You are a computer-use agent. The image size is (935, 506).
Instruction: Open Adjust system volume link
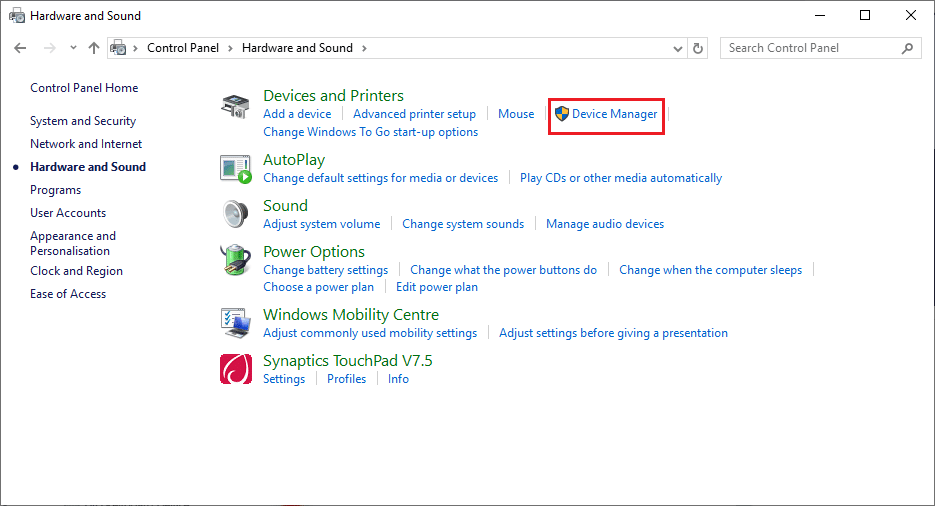coord(321,224)
